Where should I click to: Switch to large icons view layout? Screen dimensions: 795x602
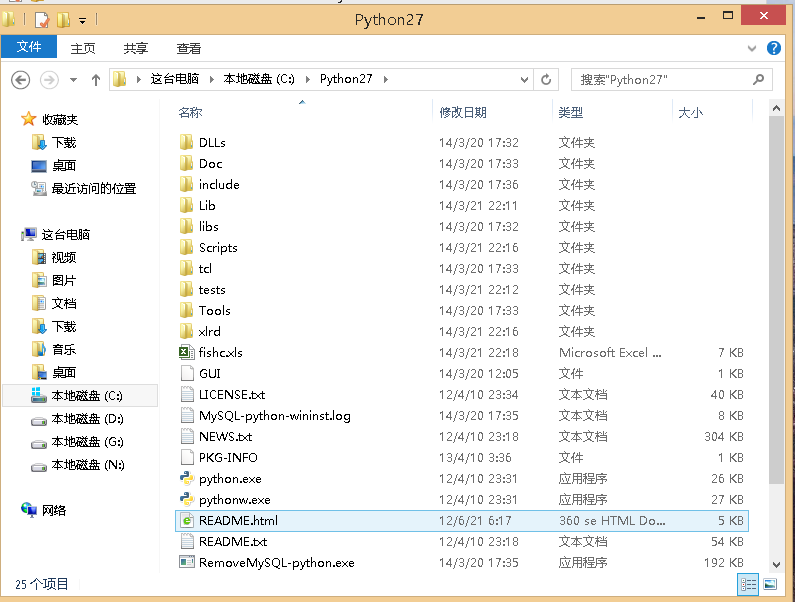point(771,584)
